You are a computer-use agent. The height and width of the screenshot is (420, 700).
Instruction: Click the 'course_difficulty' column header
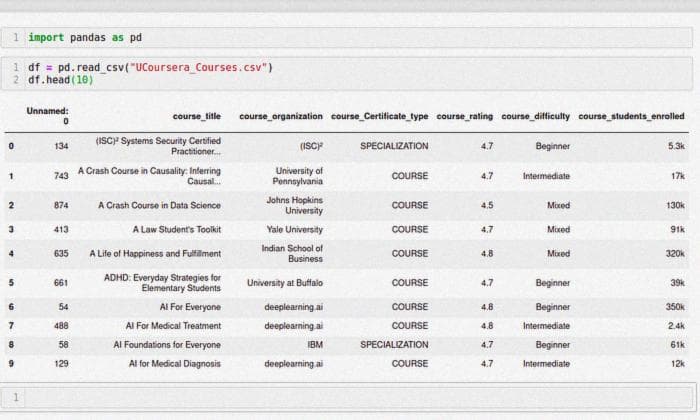point(535,116)
